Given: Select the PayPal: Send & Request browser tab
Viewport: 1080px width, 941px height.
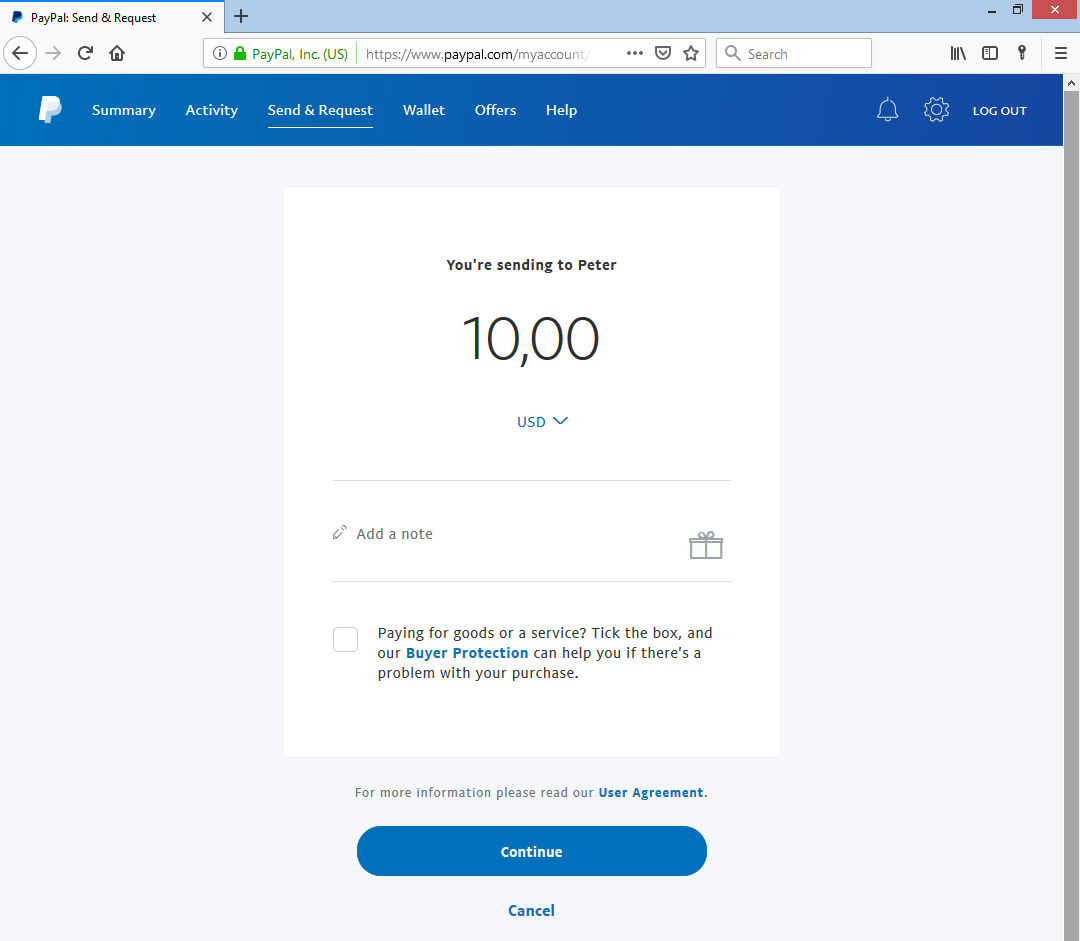Looking at the screenshot, I should point(112,17).
